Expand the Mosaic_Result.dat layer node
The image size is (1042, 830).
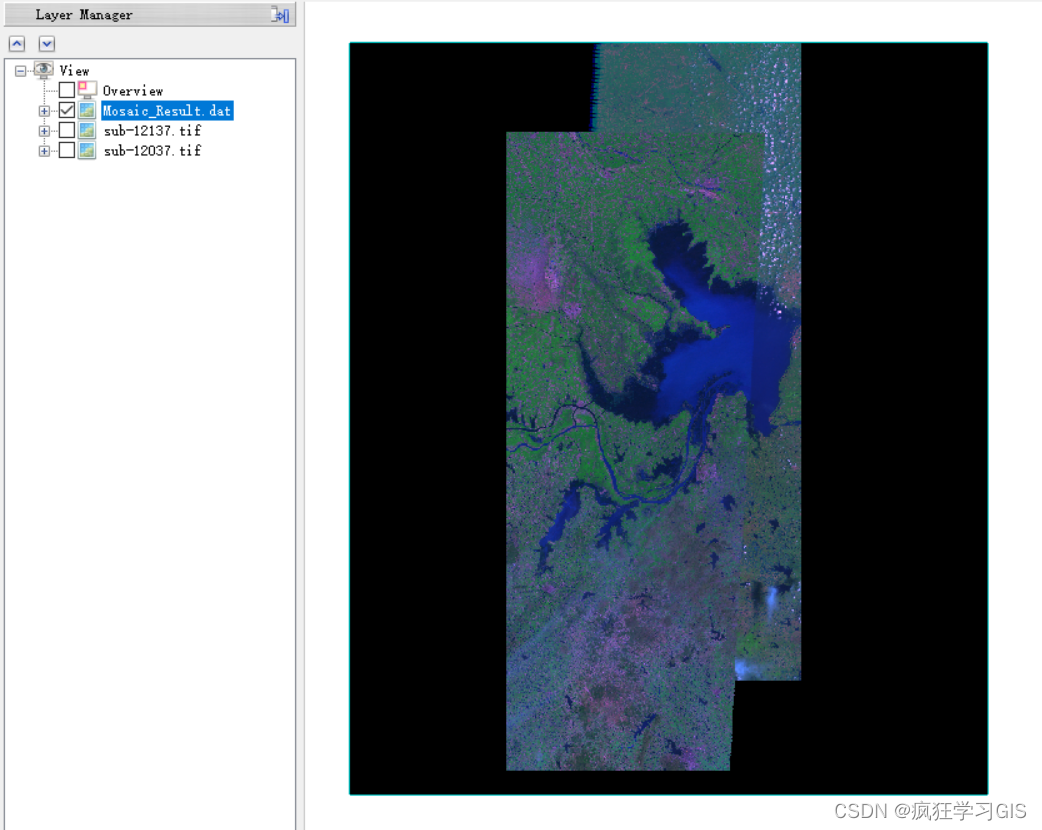pos(44,111)
